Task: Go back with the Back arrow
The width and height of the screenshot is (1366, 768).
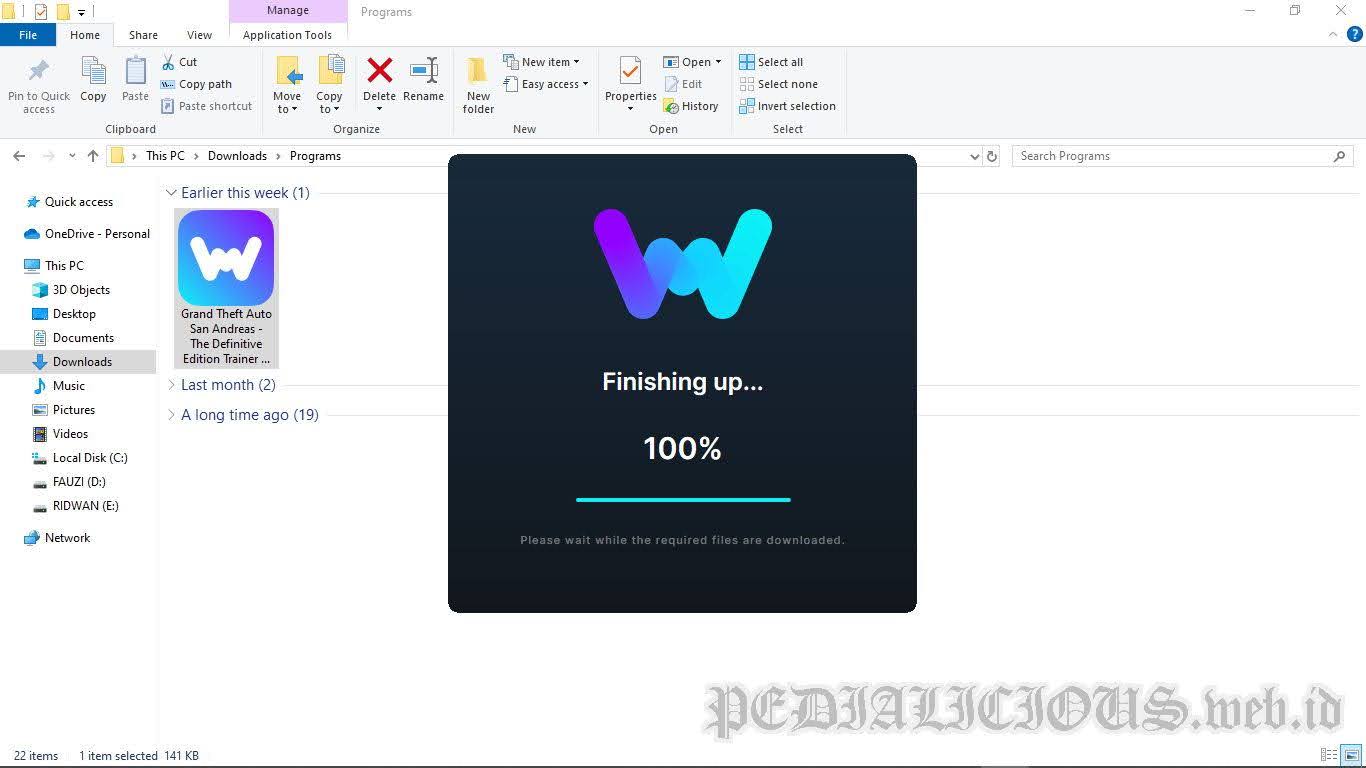Action: (x=19, y=156)
